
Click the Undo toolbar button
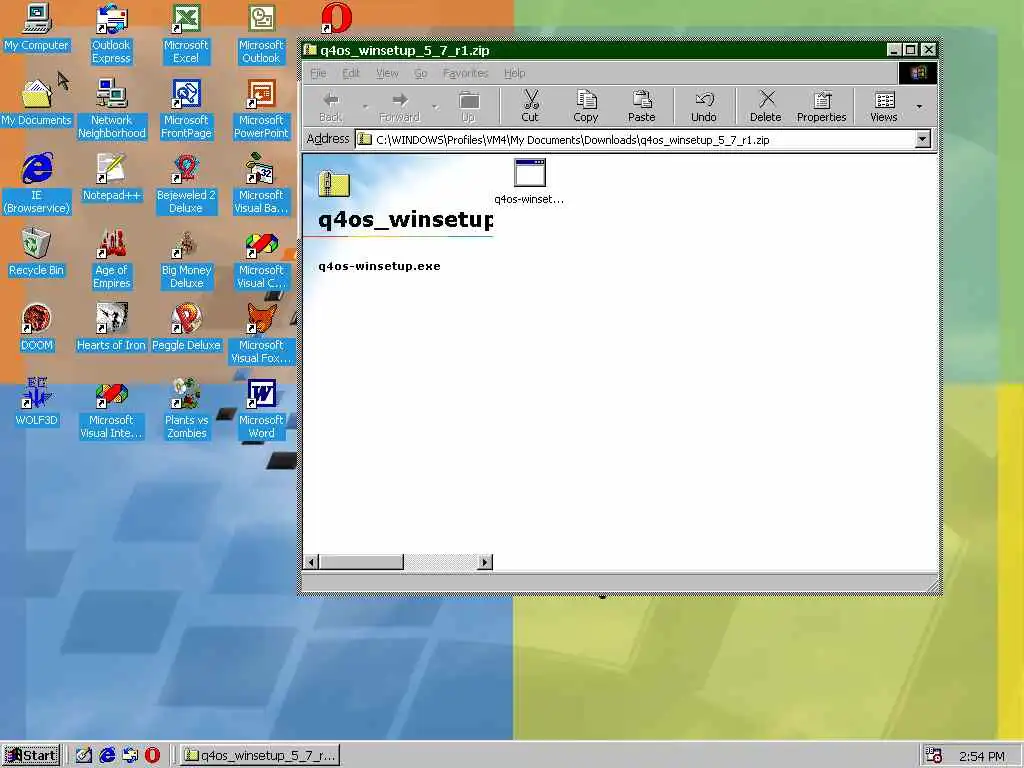click(703, 106)
